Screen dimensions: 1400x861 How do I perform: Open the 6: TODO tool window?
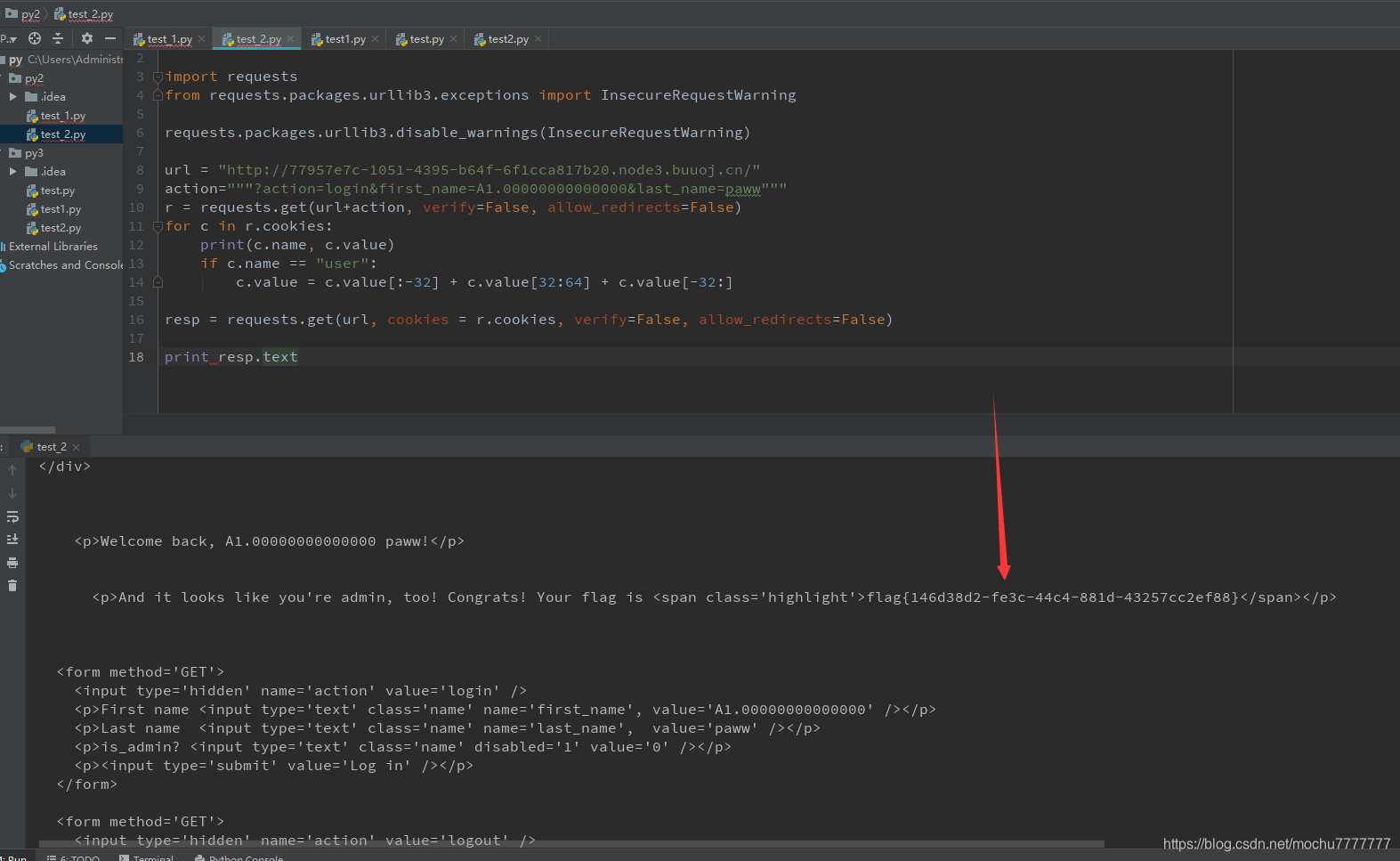tap(75, 857)
